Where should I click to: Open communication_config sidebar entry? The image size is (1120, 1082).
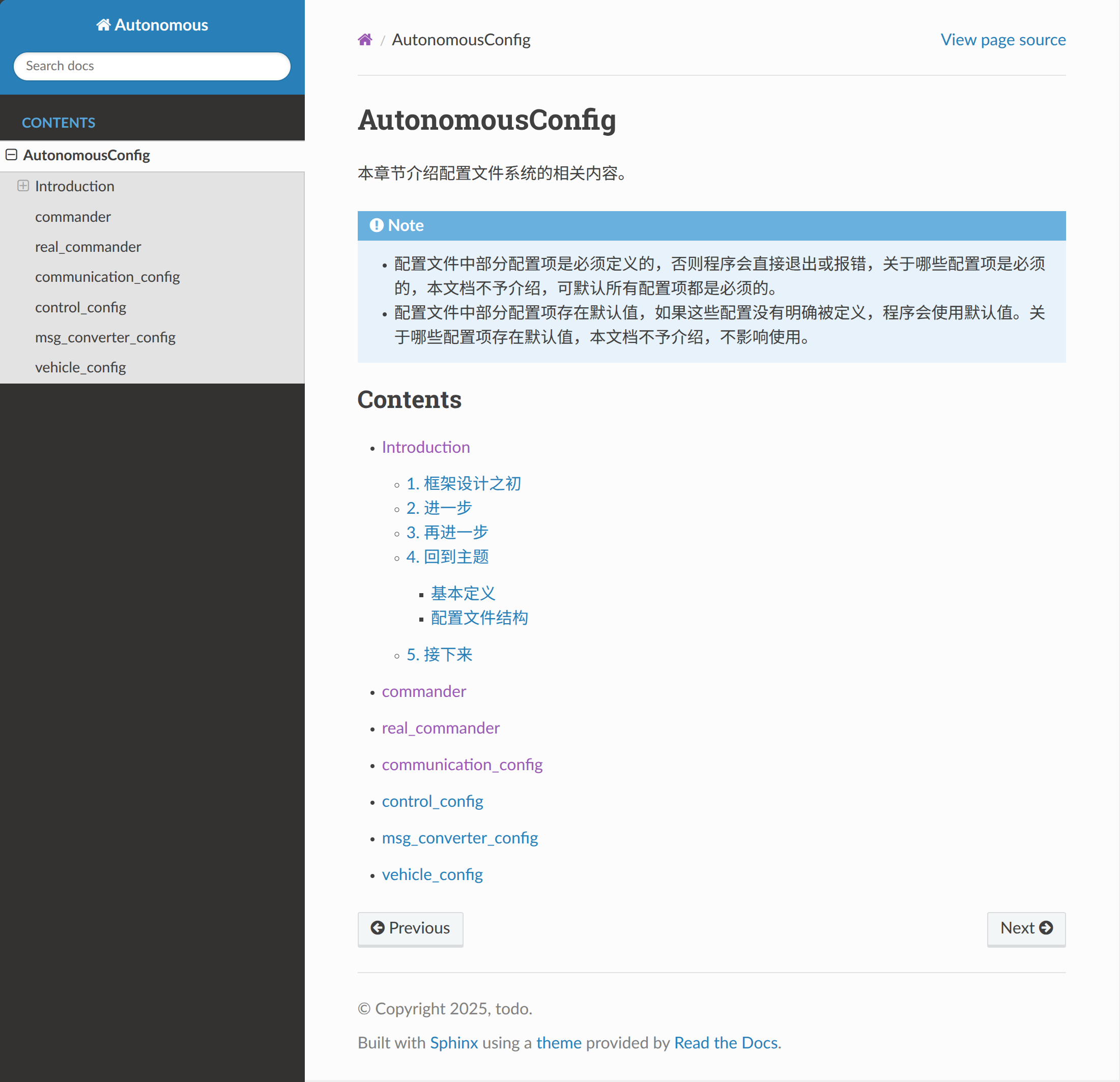107,277
